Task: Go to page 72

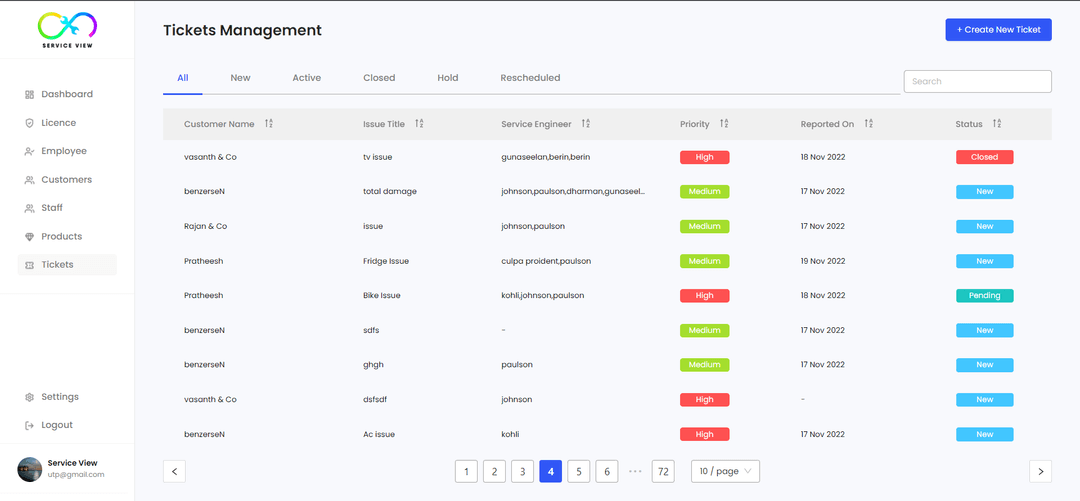Action: click(x=663, y=471)
